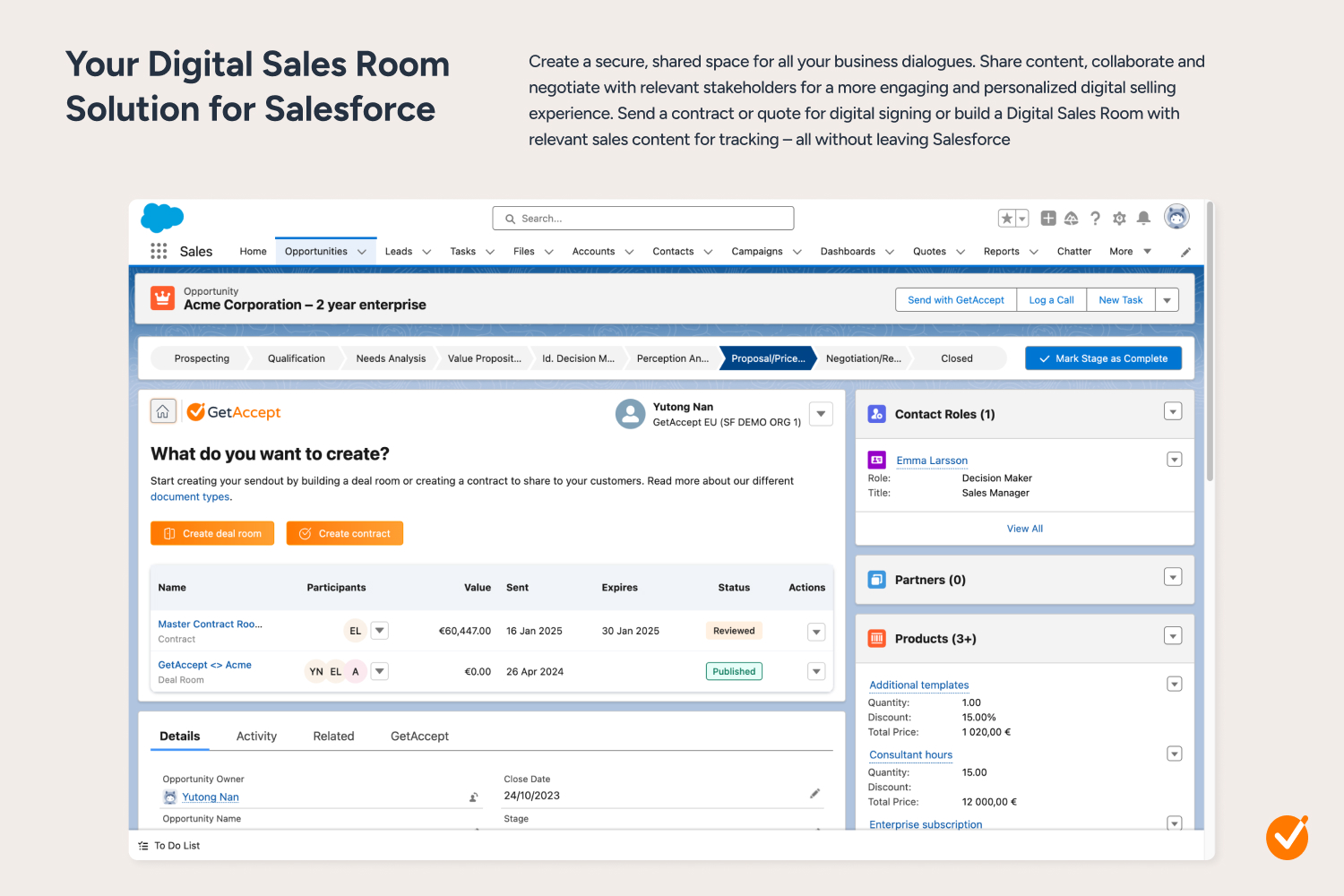Select the Negotiation/Review stage in path
This screenshot has width=1344, height=896.
(863, 358)
